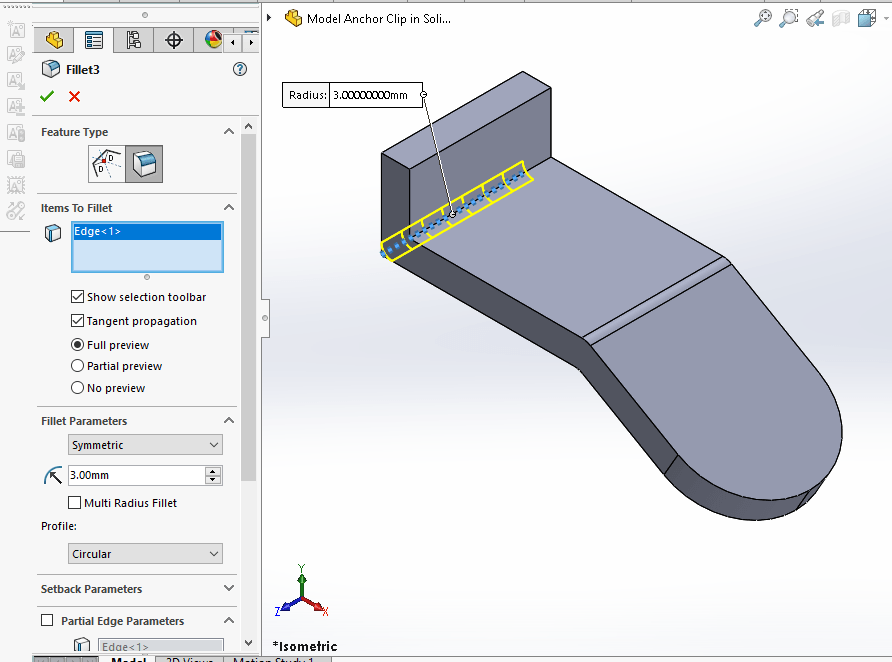The height and width of the screenshot is (662, 892).
Task: Select the Zoom to Area tool
Action: [x=789, y=17]
